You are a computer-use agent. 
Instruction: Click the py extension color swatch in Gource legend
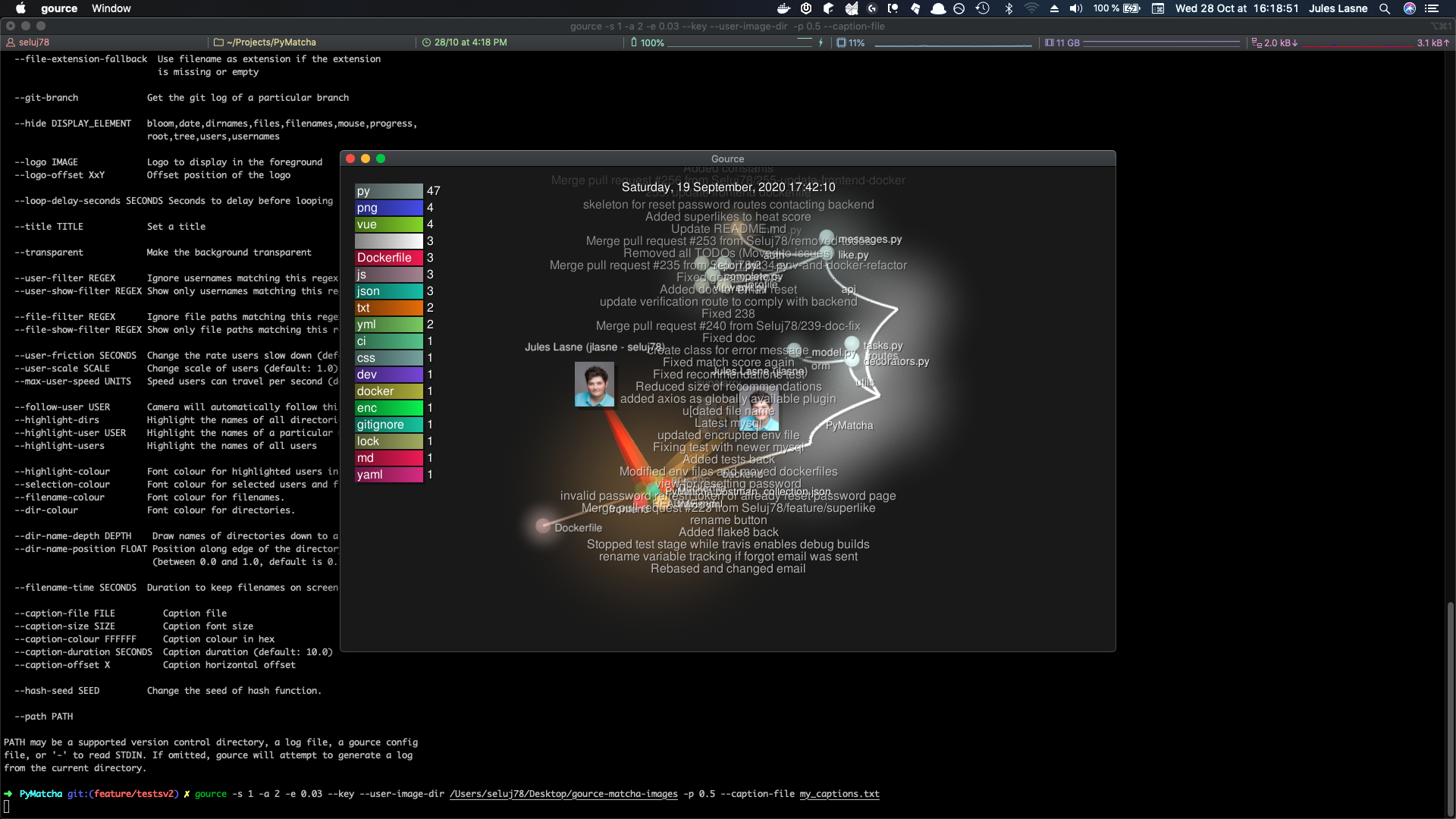tap(389, 191)
